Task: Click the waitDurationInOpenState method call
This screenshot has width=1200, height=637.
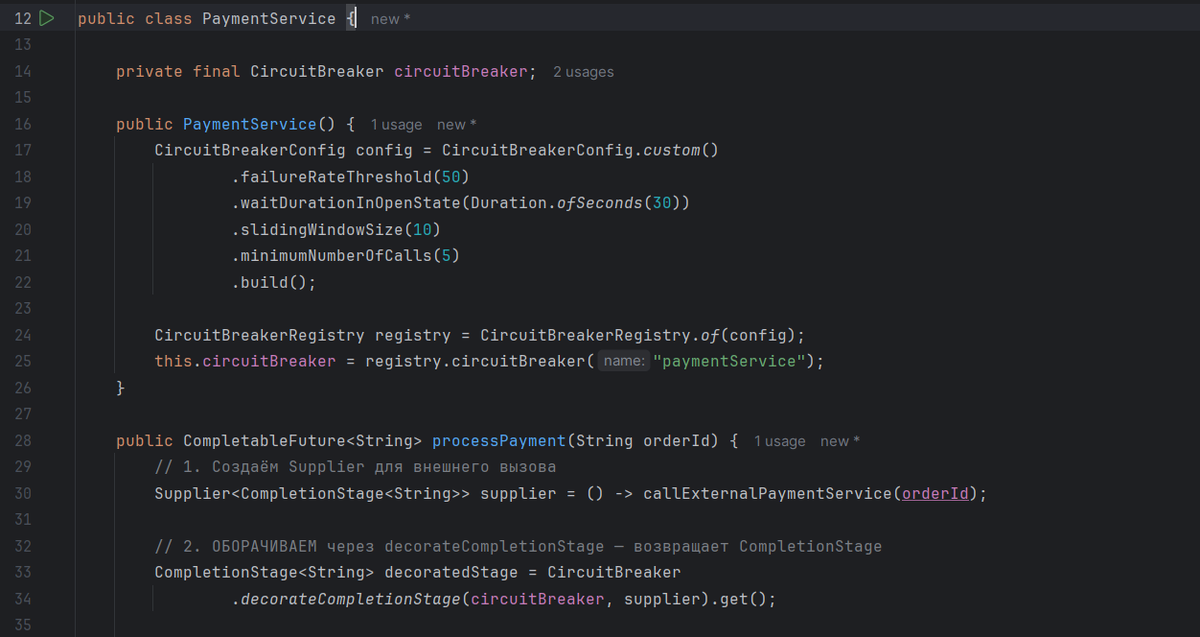Action: [x=351, y=203]
